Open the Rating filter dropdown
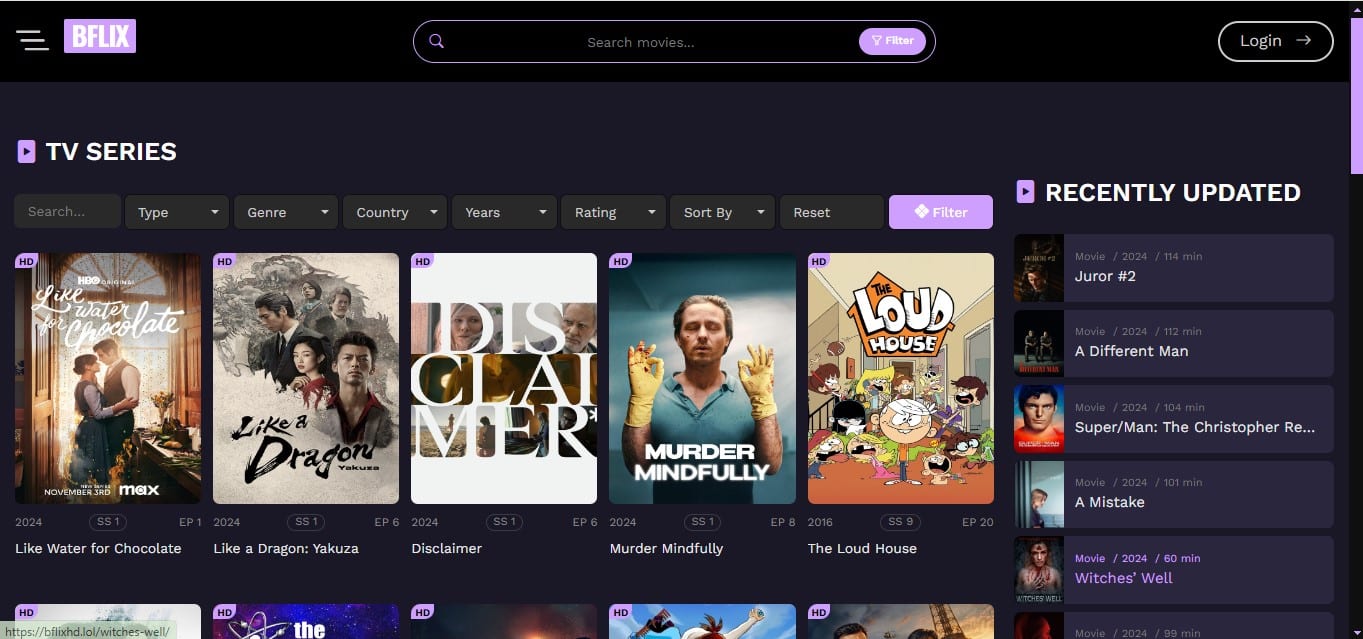1363x639 pixels. point(613,212)
